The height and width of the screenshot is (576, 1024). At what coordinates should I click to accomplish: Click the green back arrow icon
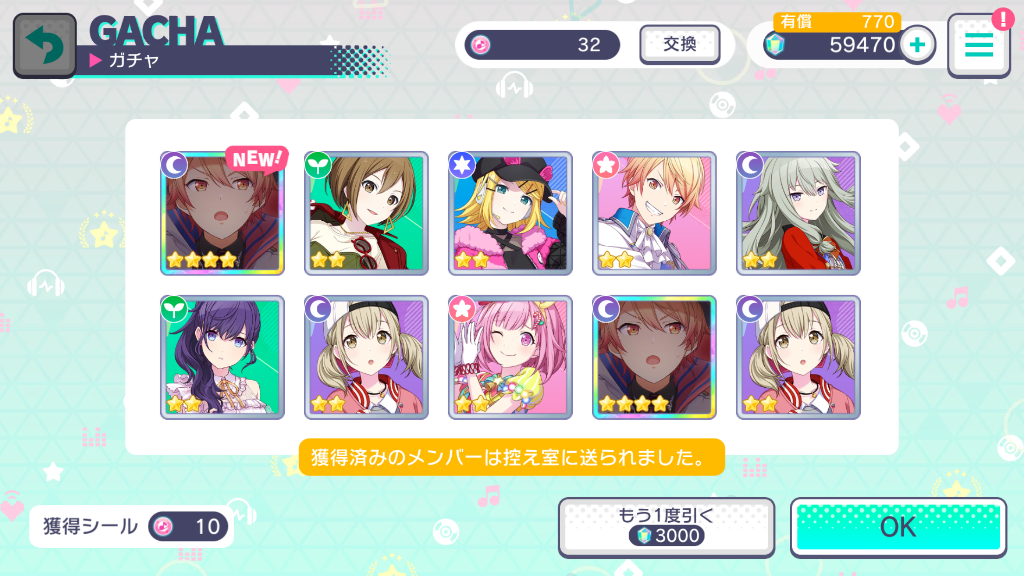44,45
